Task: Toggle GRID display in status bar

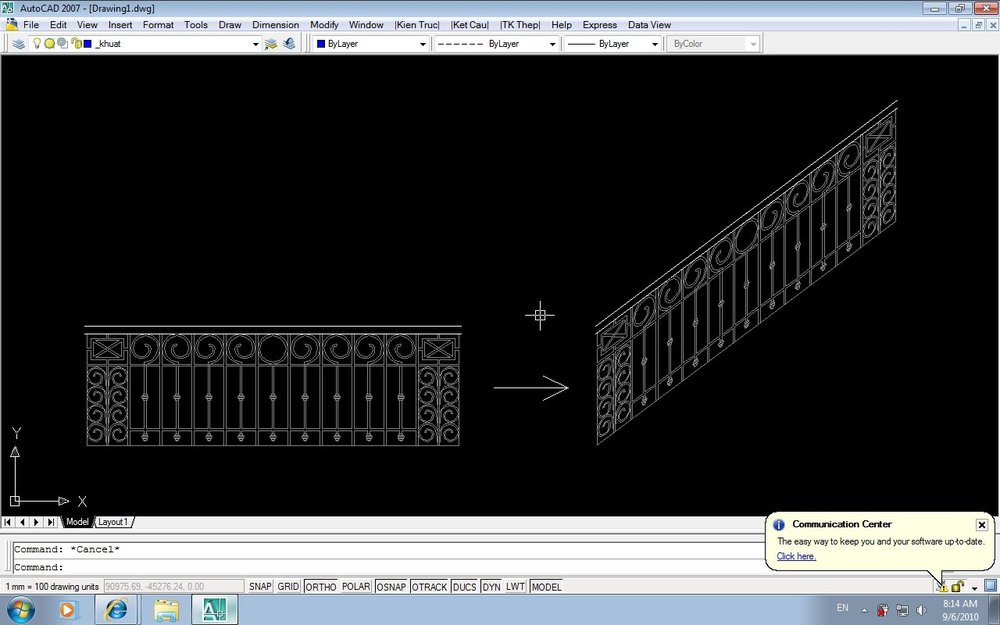Action: point(288,587)
